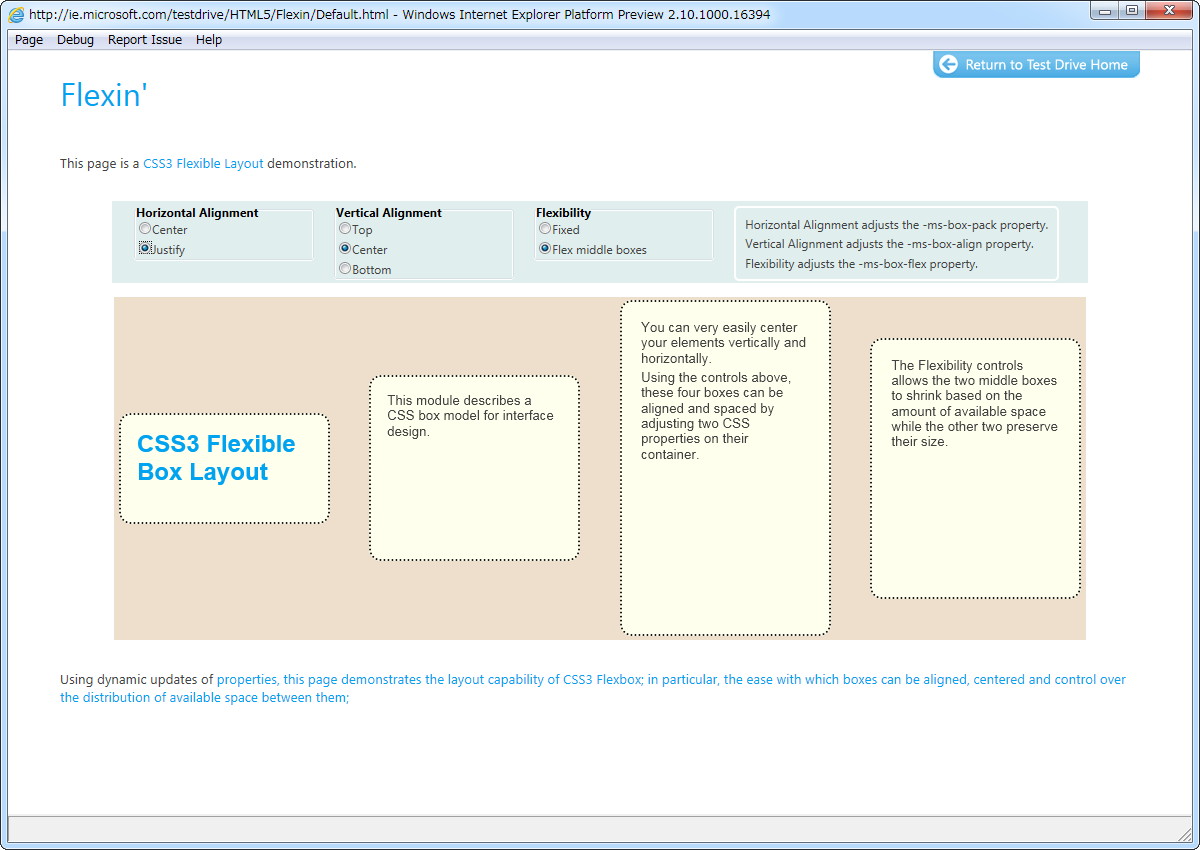The image size is (1200, 850).
Task: Maximize the Internet Explorer window
Action: coord(1131,11)
